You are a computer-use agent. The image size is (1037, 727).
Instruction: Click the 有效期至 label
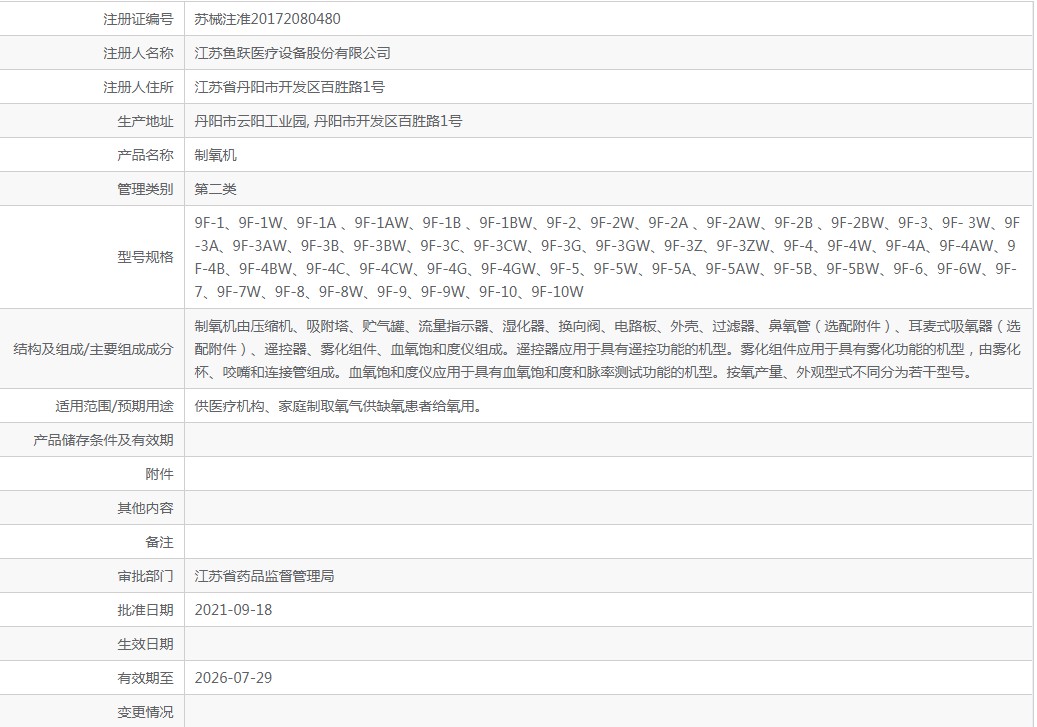coord(145,678)
